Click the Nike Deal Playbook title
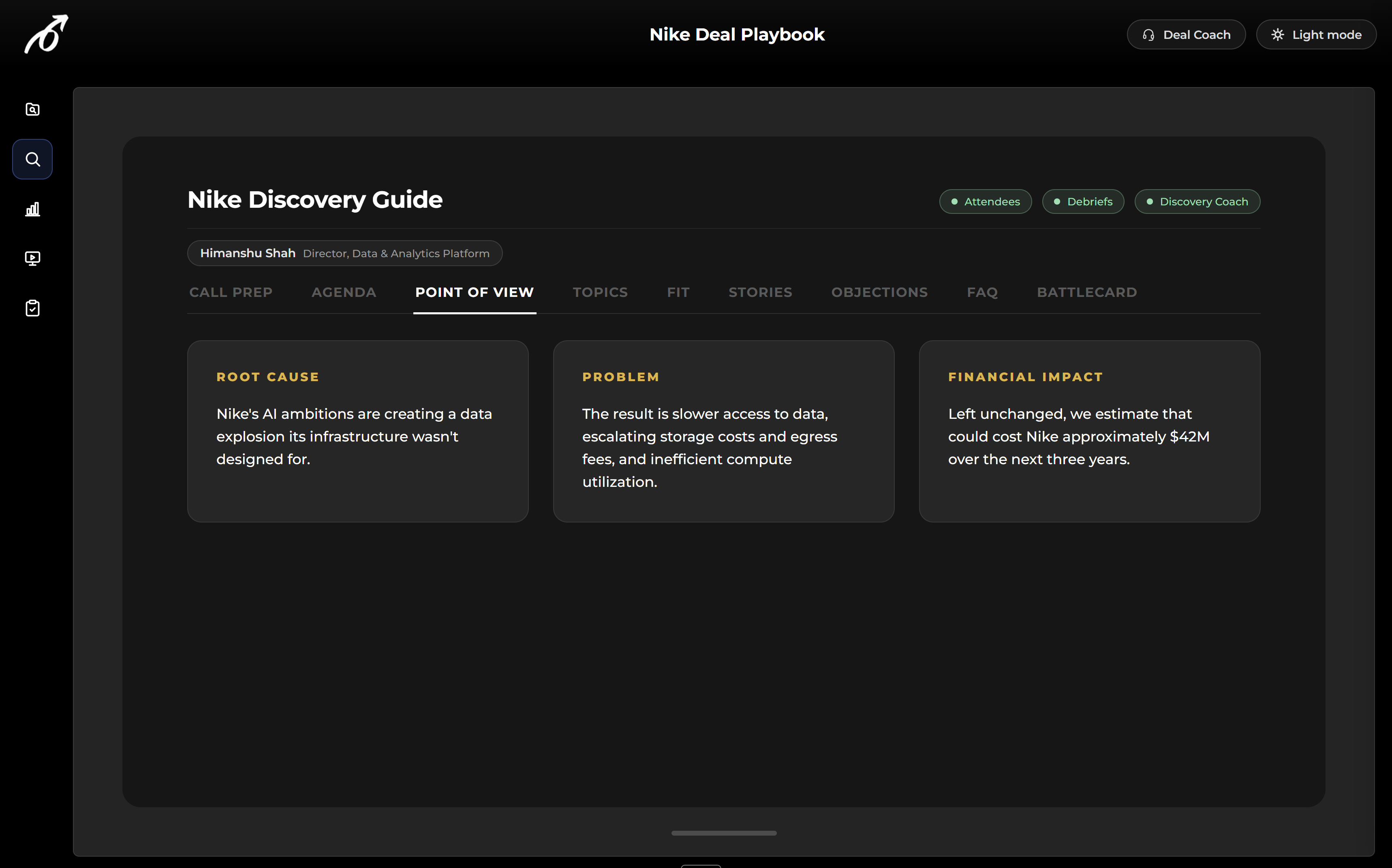 [737, 34]
